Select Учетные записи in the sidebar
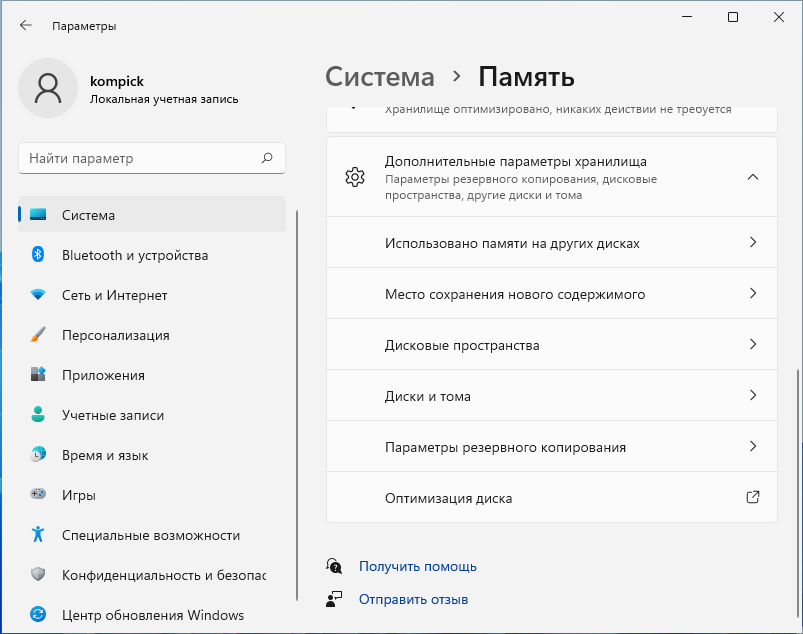The width and height of the screenshot is (803, 634). (113, 415)
